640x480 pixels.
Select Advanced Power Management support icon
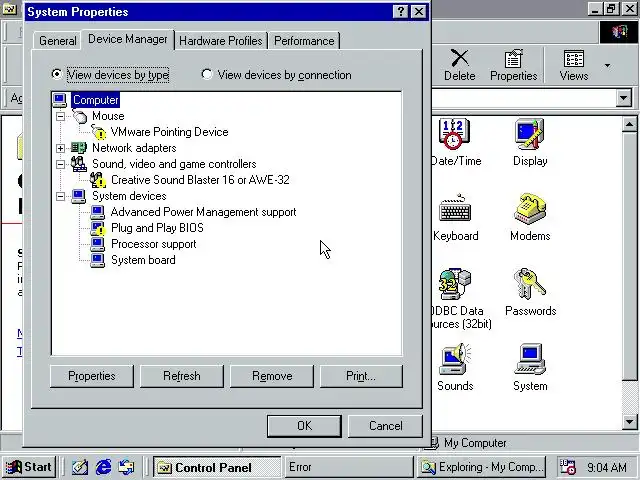point(98,212)
